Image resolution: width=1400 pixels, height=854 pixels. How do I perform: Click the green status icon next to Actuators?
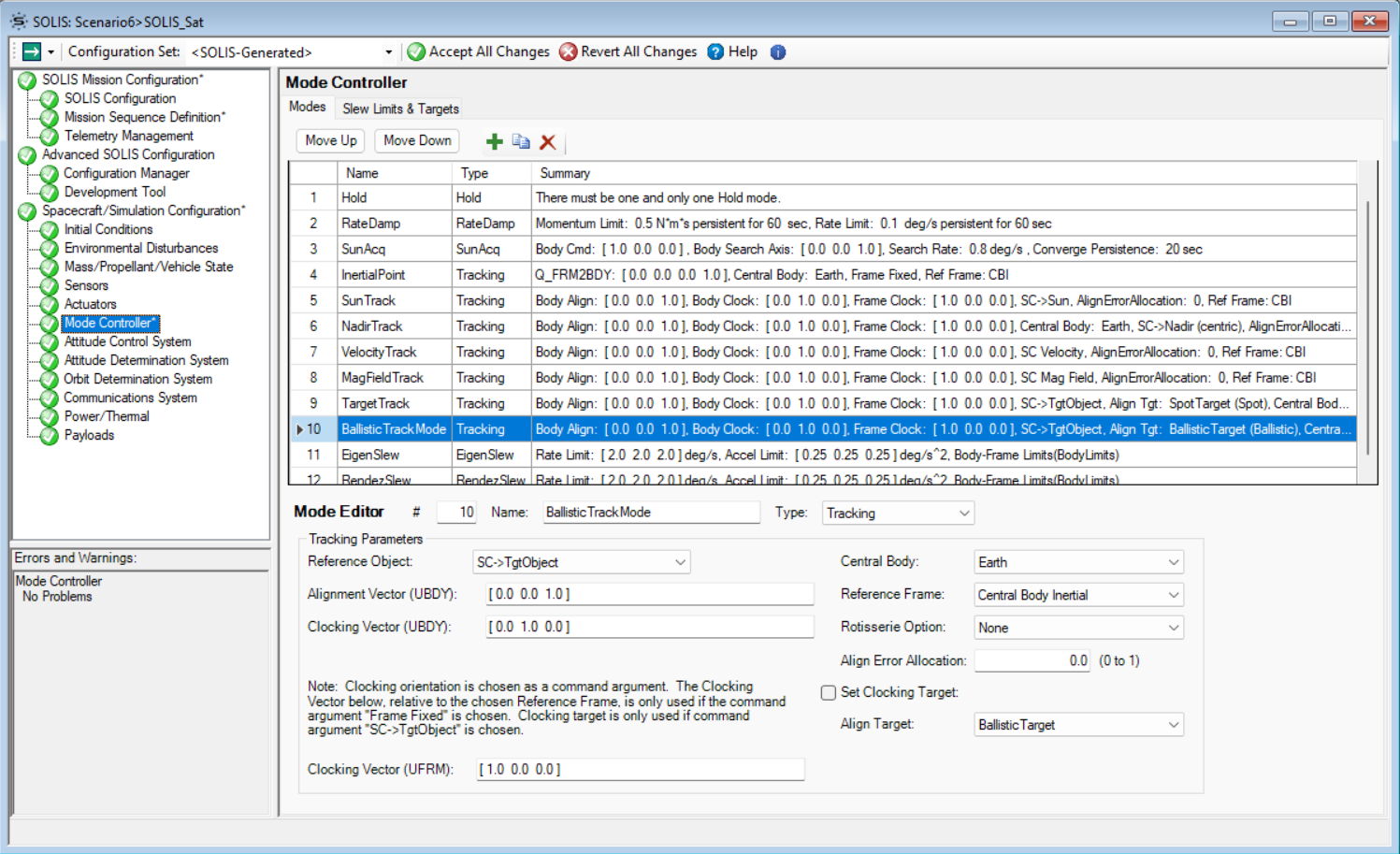[48, 304]
